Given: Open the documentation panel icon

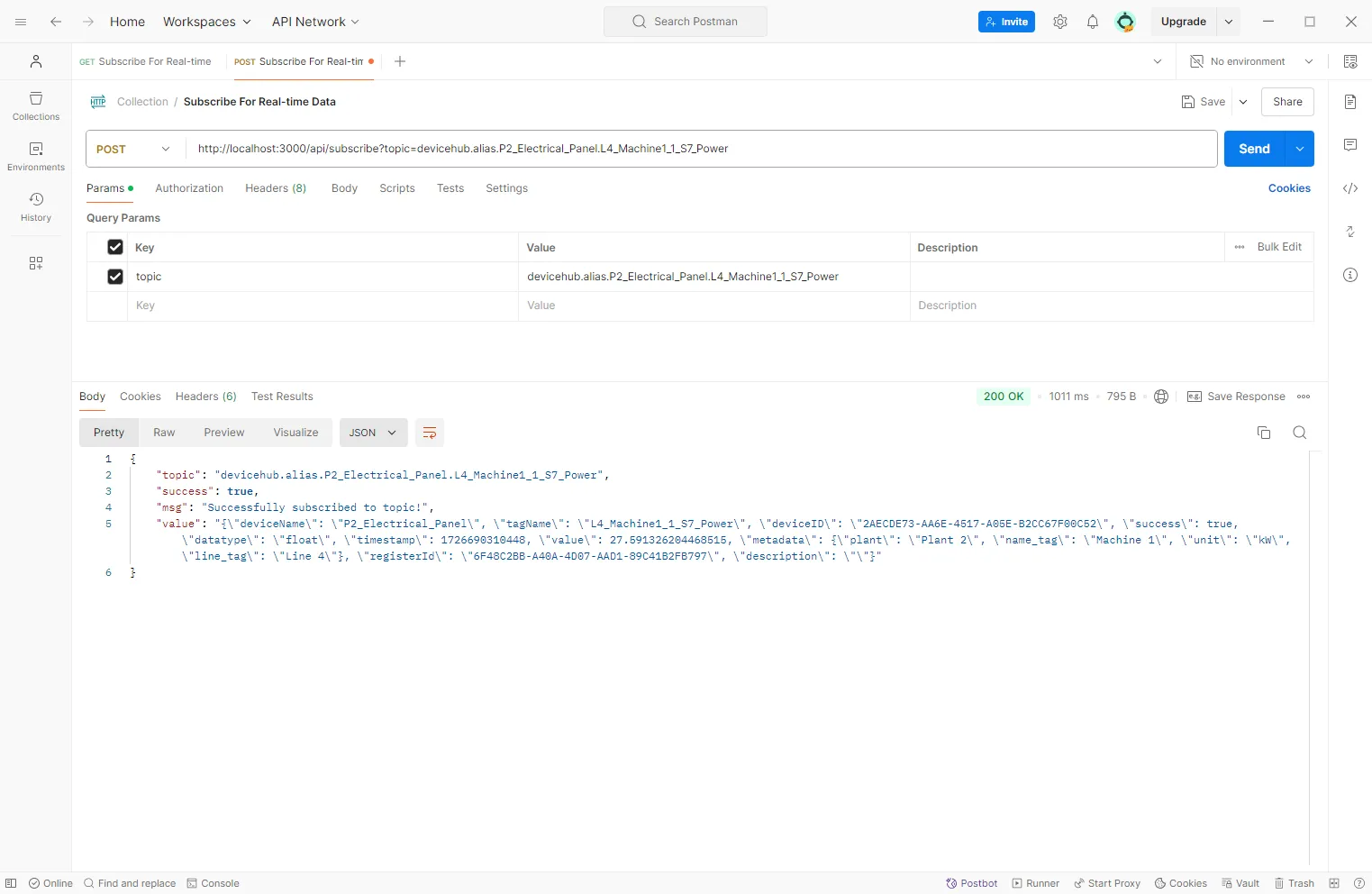Looking at the screenshot, I should [1350, 102].
